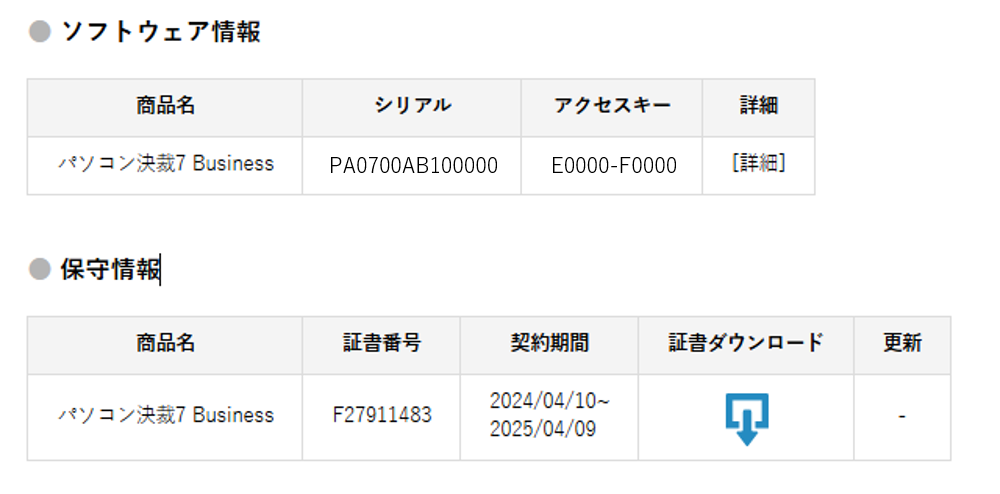
Task: Select contract period 2024/04/10~2025/04/09
Action: (x=549, y=415)
